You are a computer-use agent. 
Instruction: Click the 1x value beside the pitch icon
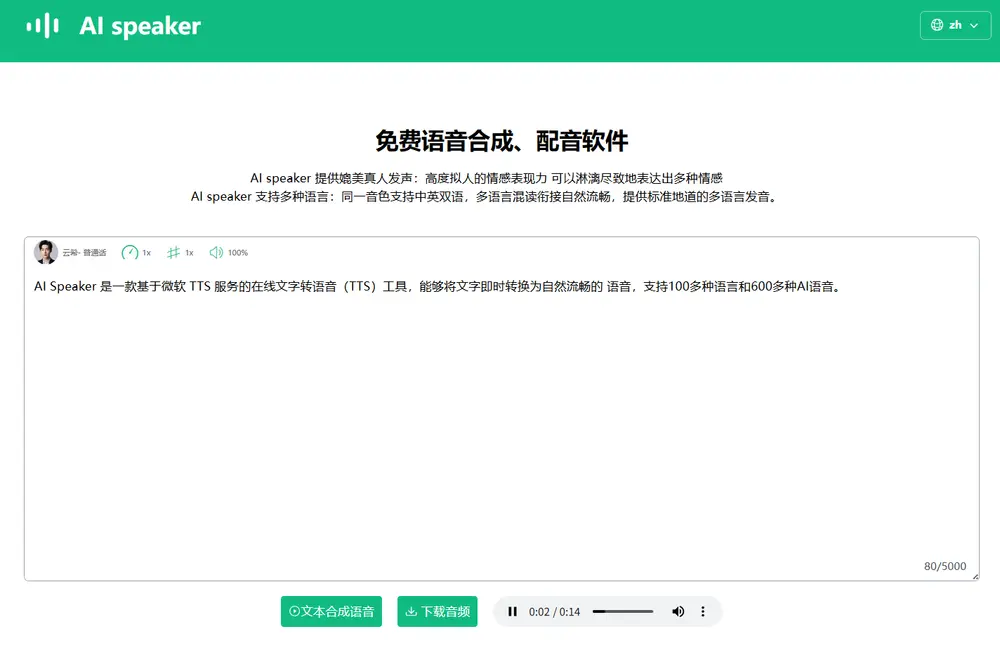click(190, 253)
